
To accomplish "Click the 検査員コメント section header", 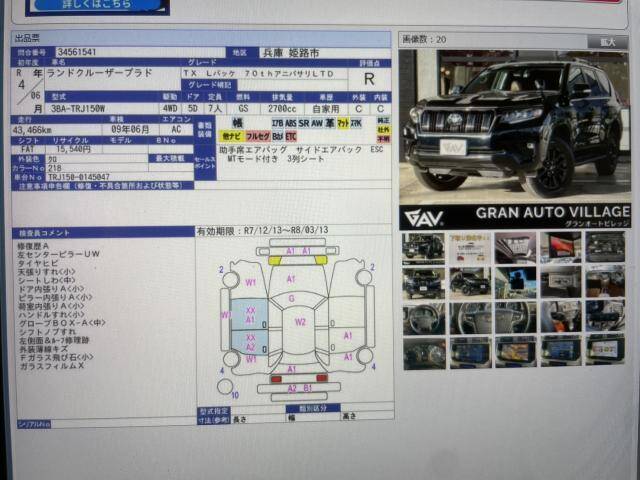I will pos(45,232).
